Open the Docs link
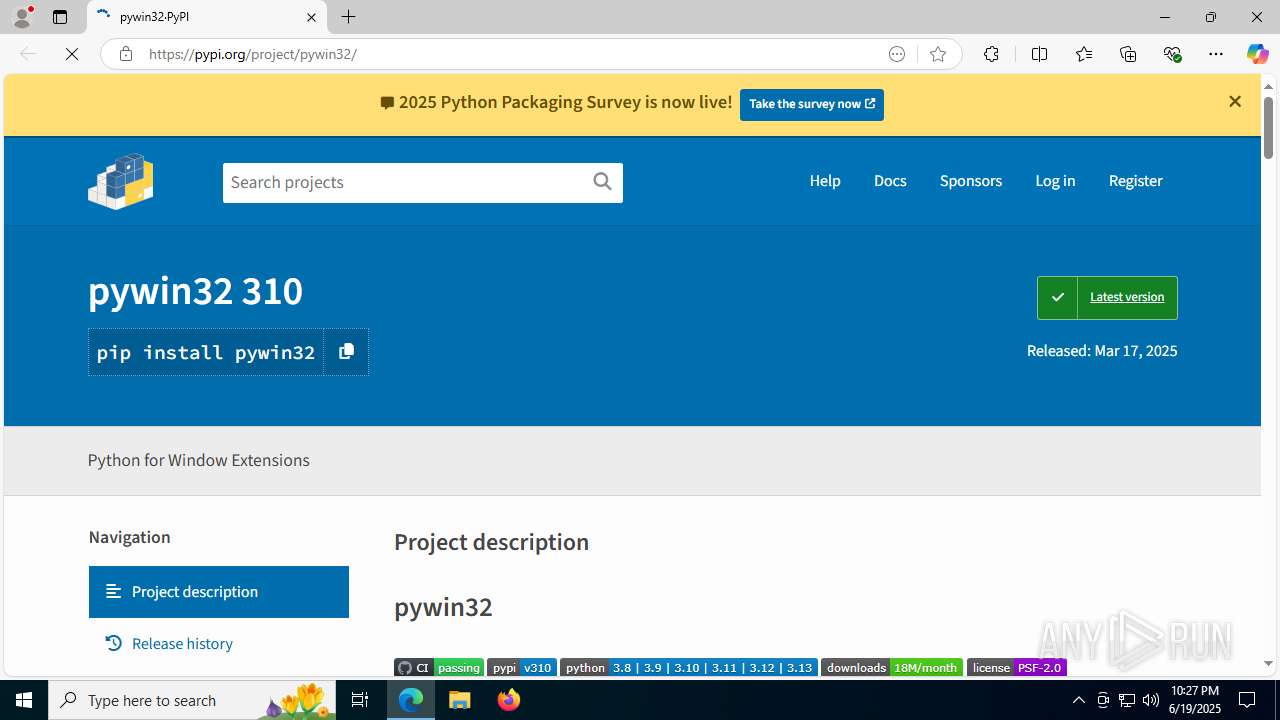The image size is (1280, 720). [890, 181]
